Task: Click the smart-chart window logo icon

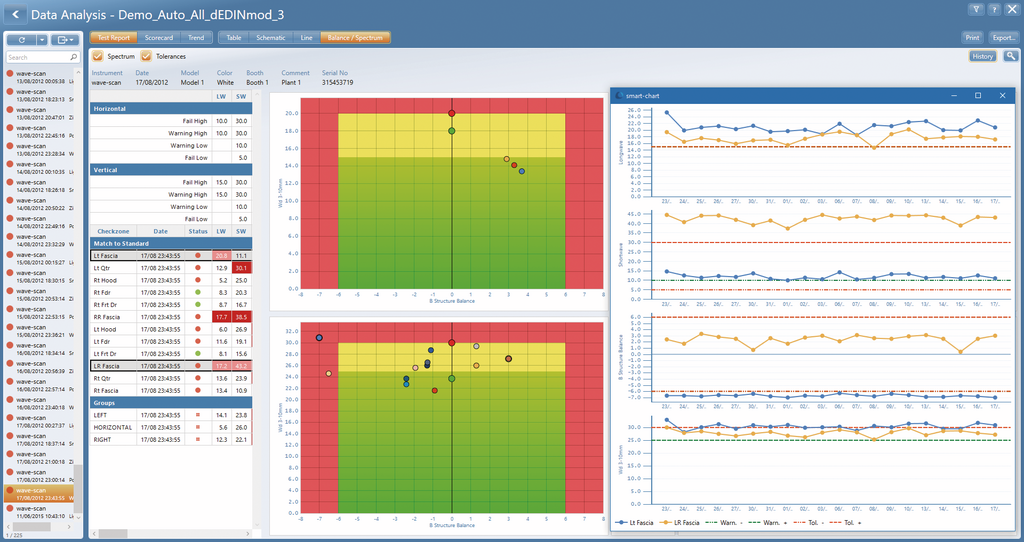Action: (620, 95)
